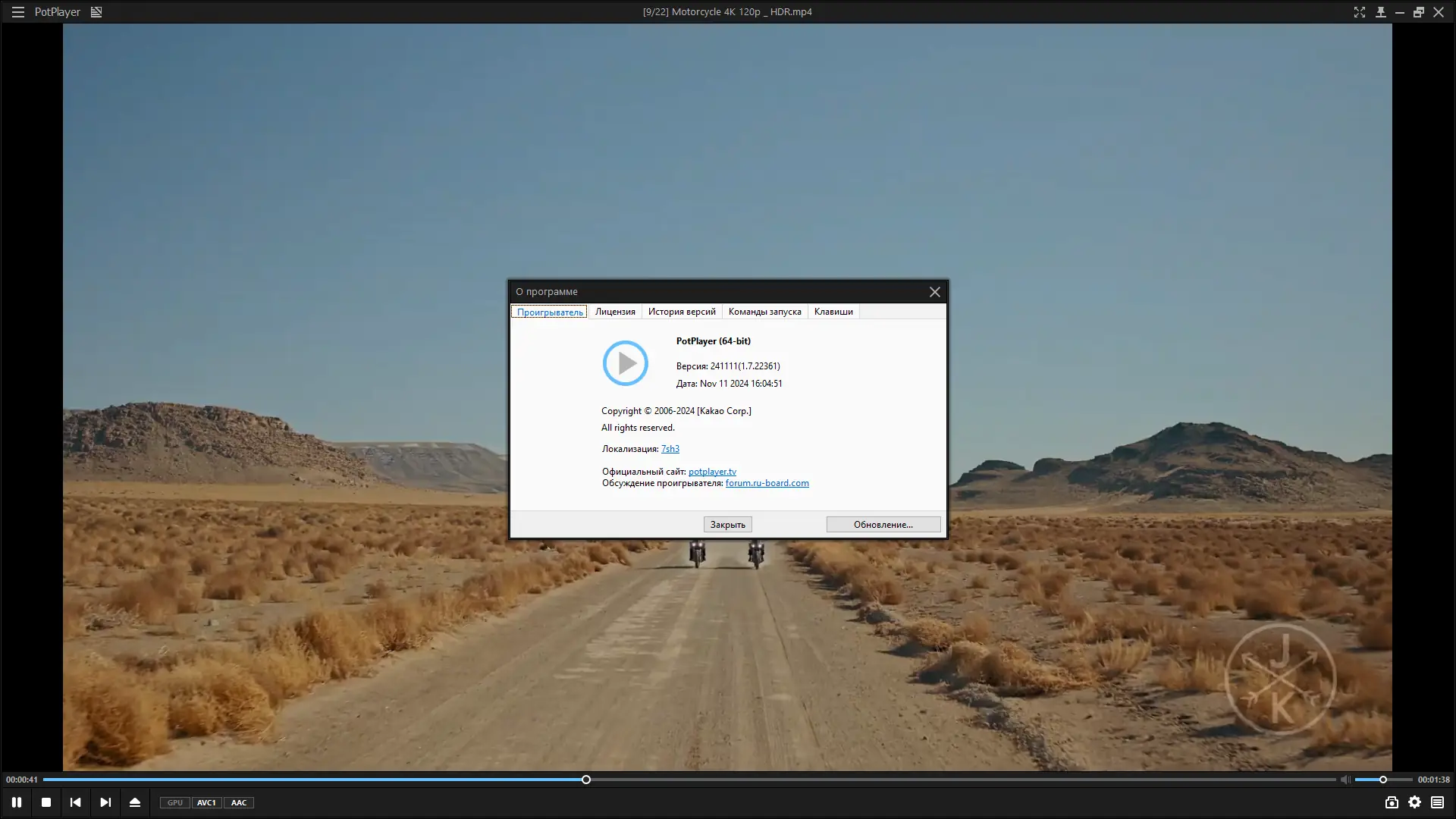The height and width of the screenshot is (819, 1456).
Task: Open the screenshot capture camera icon
Action: click(x=1392, y=802)
